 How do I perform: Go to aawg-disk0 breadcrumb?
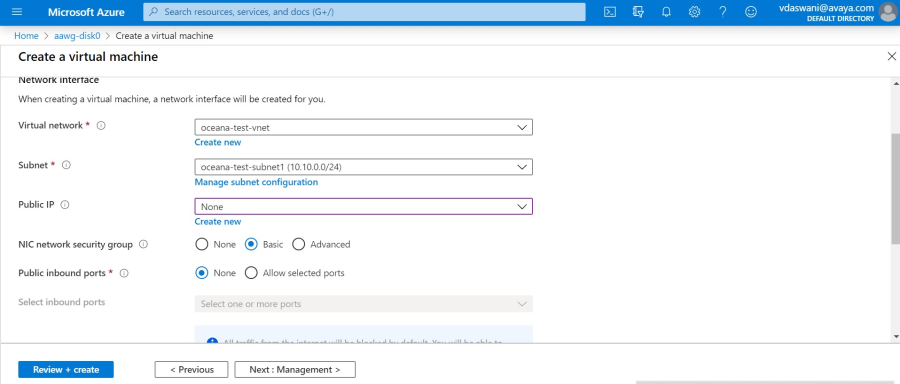77,36
